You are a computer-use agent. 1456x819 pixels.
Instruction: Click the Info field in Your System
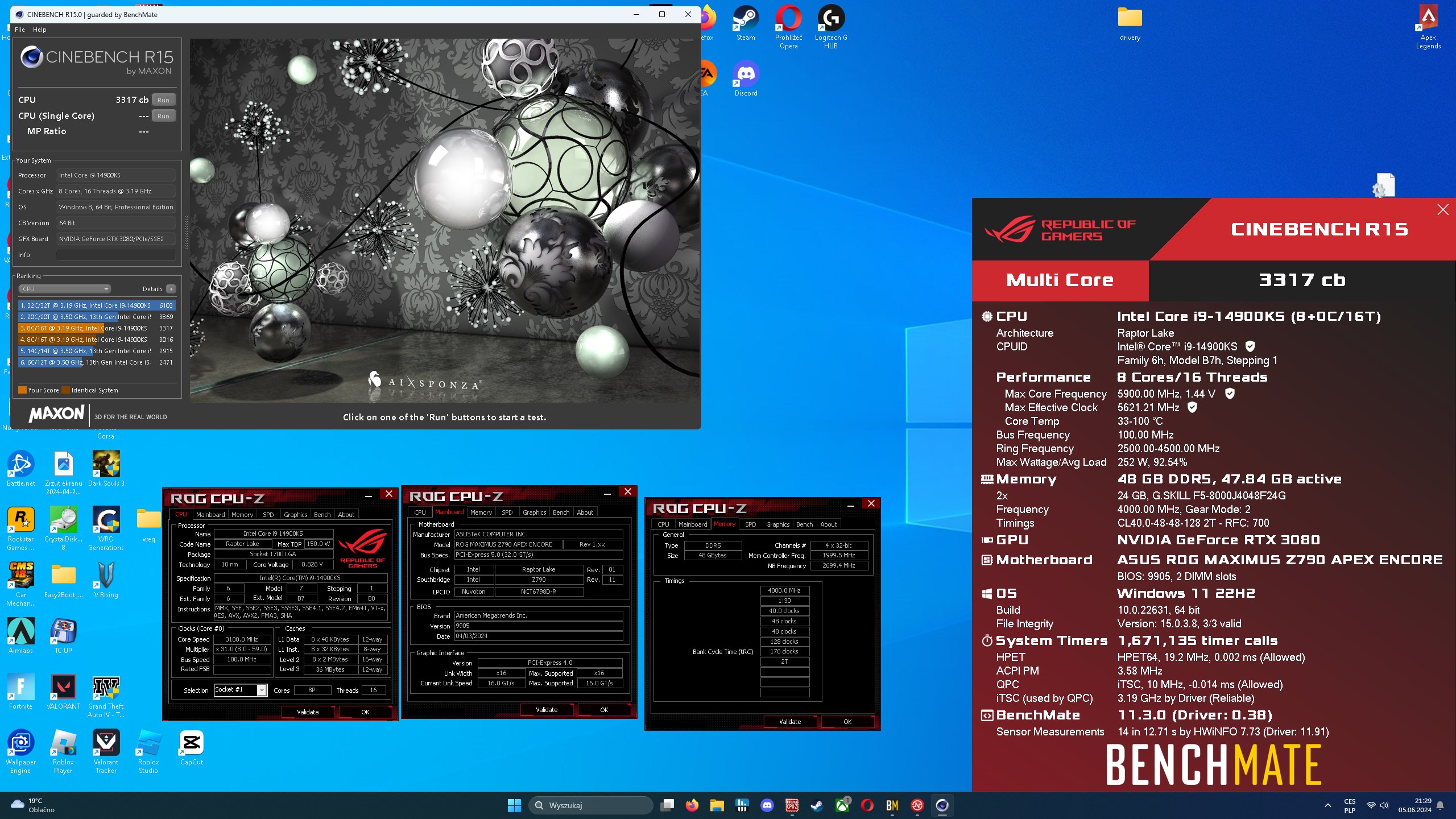pos(116,255)
